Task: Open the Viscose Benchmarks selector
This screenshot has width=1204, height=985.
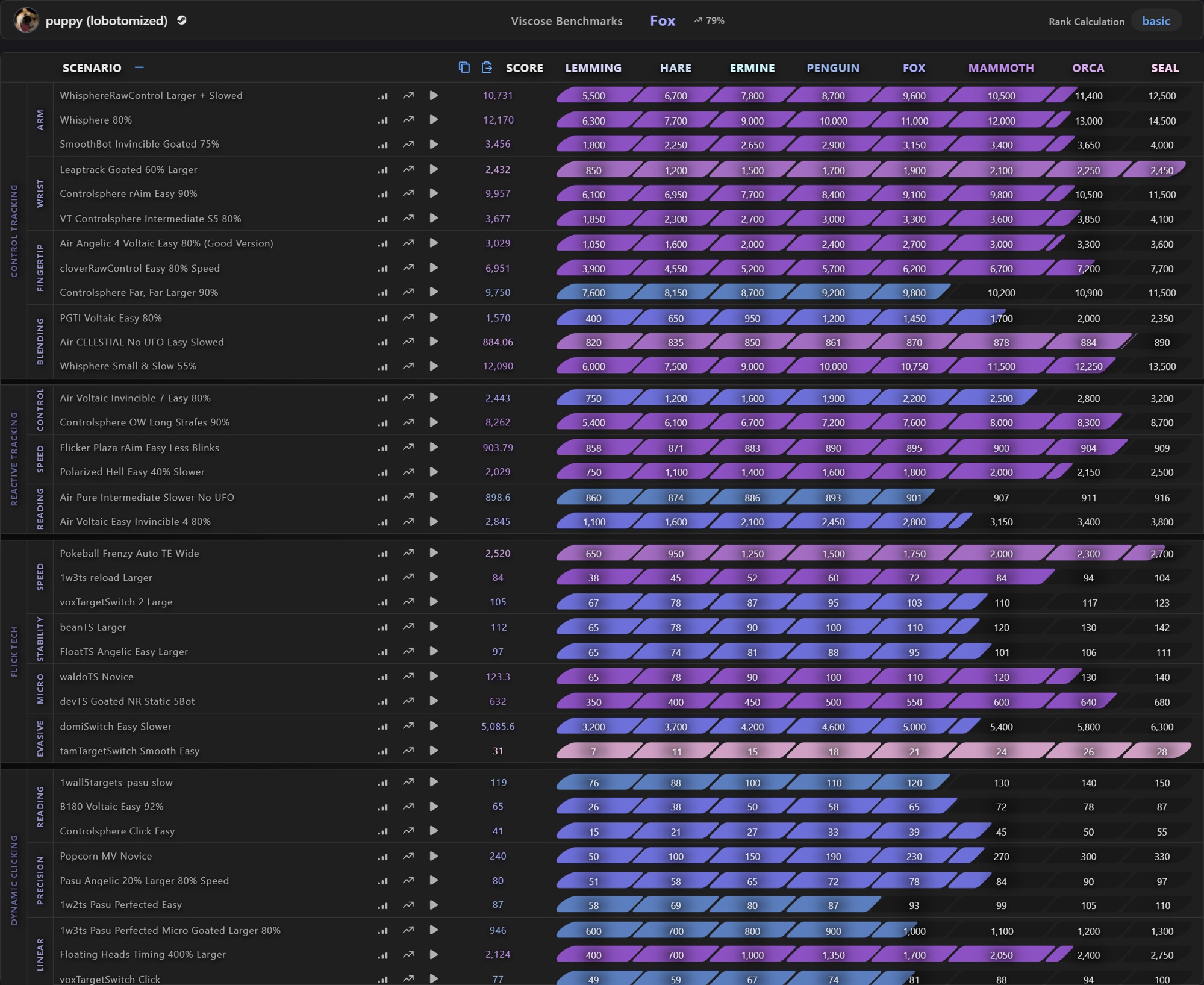Action: tap(566, 21)
